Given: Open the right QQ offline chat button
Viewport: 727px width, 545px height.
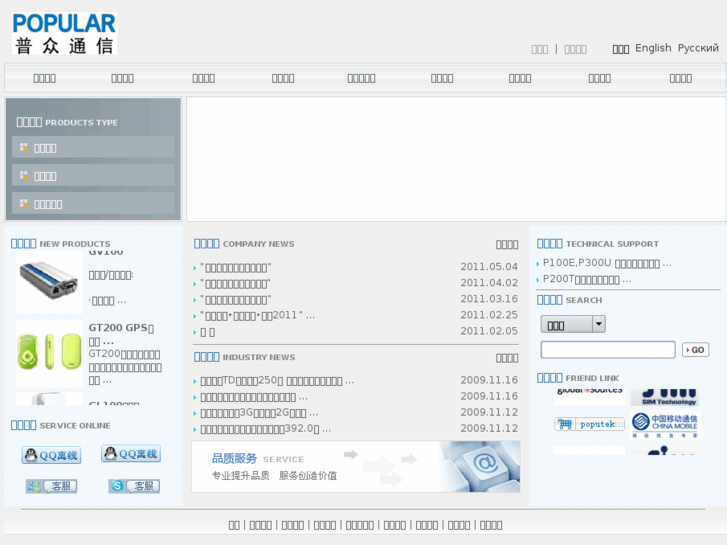Looking at the screenshot, I should pyautogui.click(x=131, y=453).
